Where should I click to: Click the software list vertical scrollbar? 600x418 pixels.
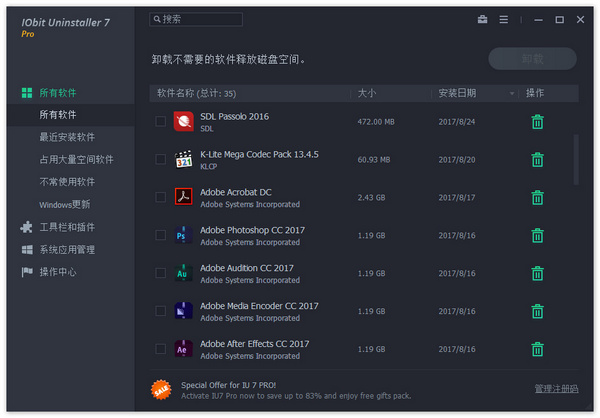[x=576, y=160]
